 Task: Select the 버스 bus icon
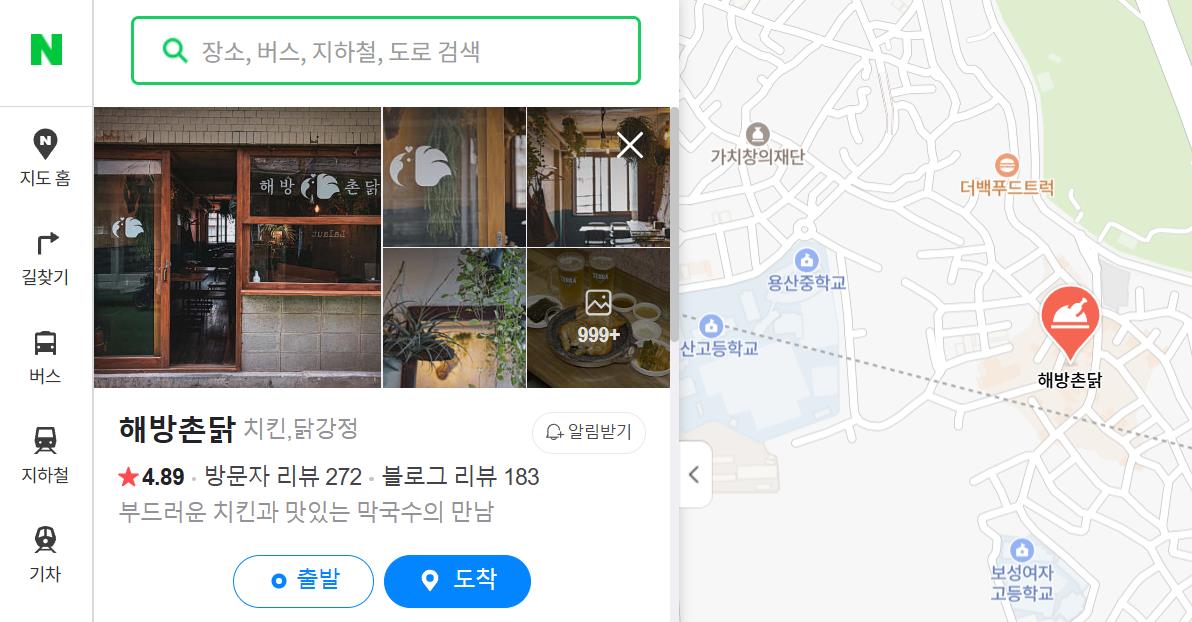tap(45, 357)
